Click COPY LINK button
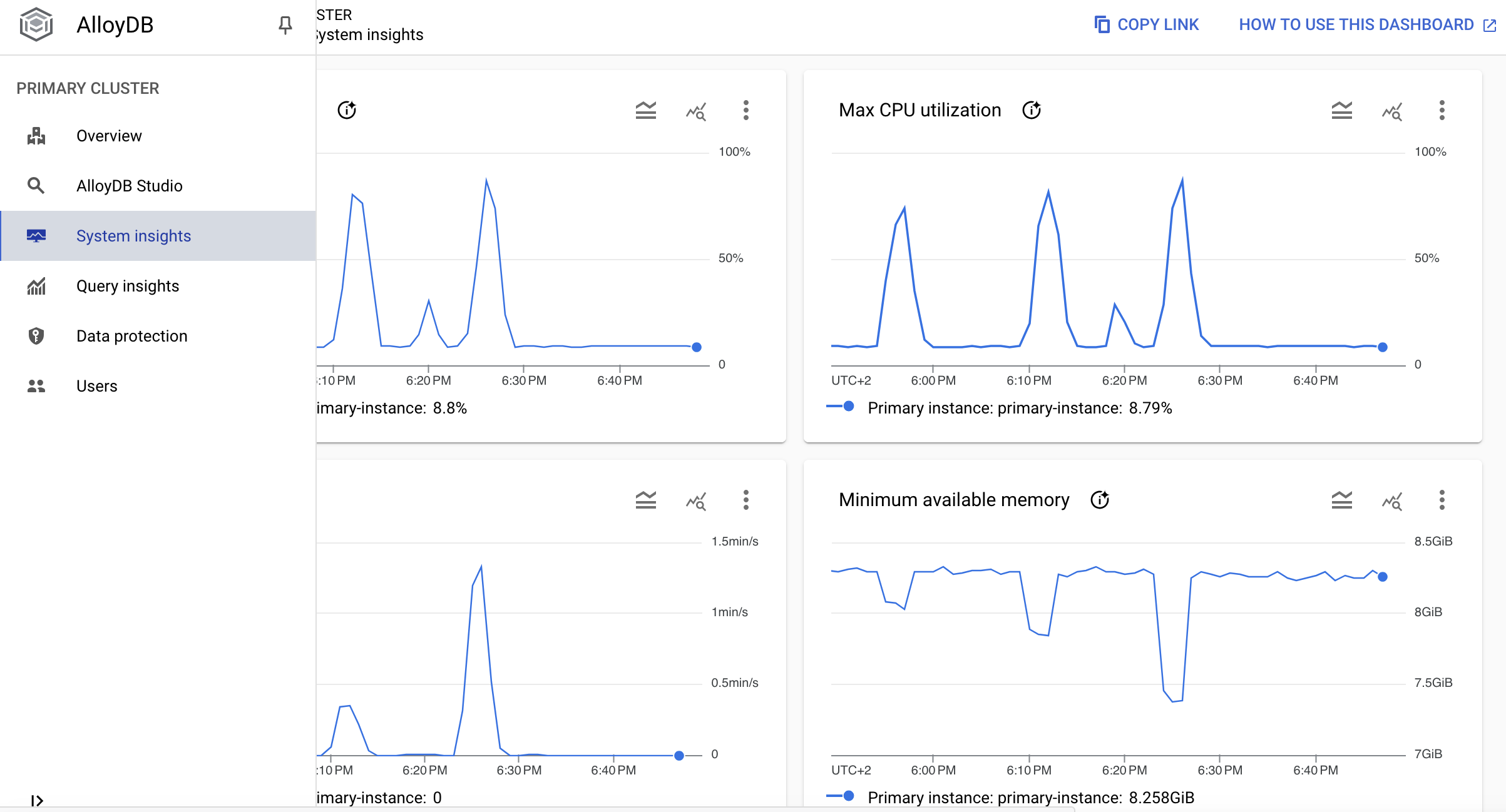1506x812 pixels. (x=1146, y=24)
